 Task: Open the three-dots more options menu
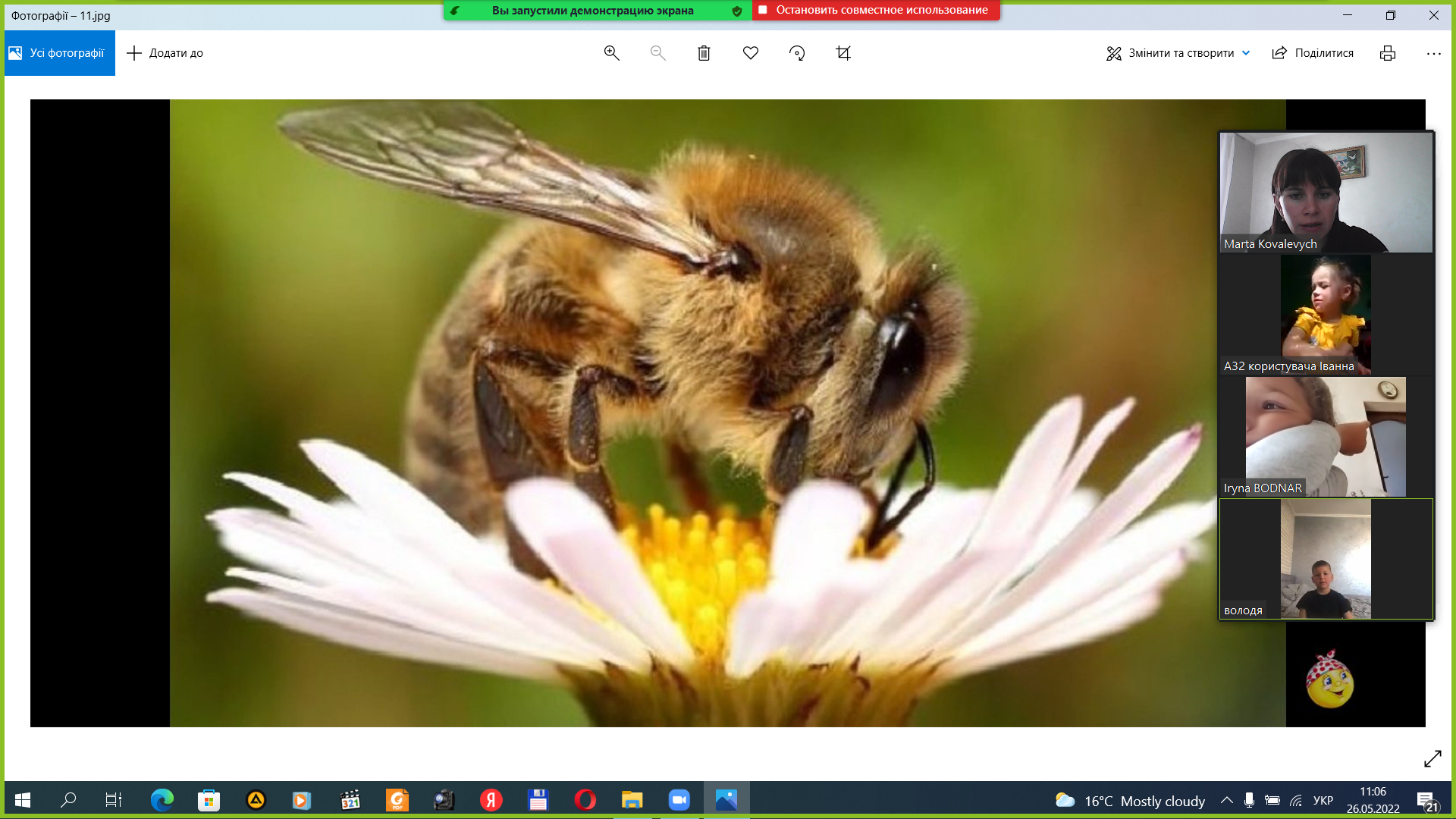1433,54
